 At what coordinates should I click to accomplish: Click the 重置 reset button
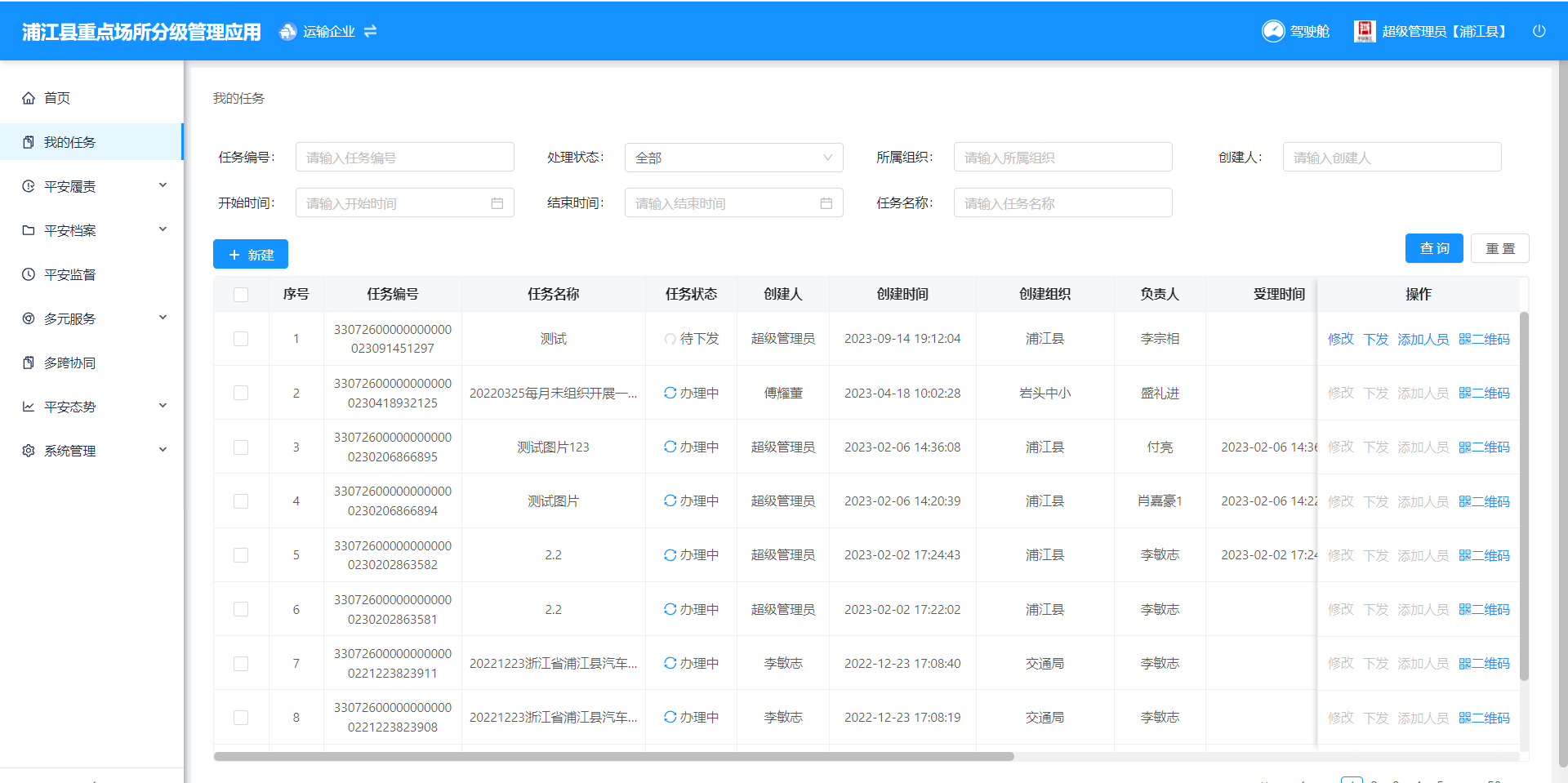1500,248
